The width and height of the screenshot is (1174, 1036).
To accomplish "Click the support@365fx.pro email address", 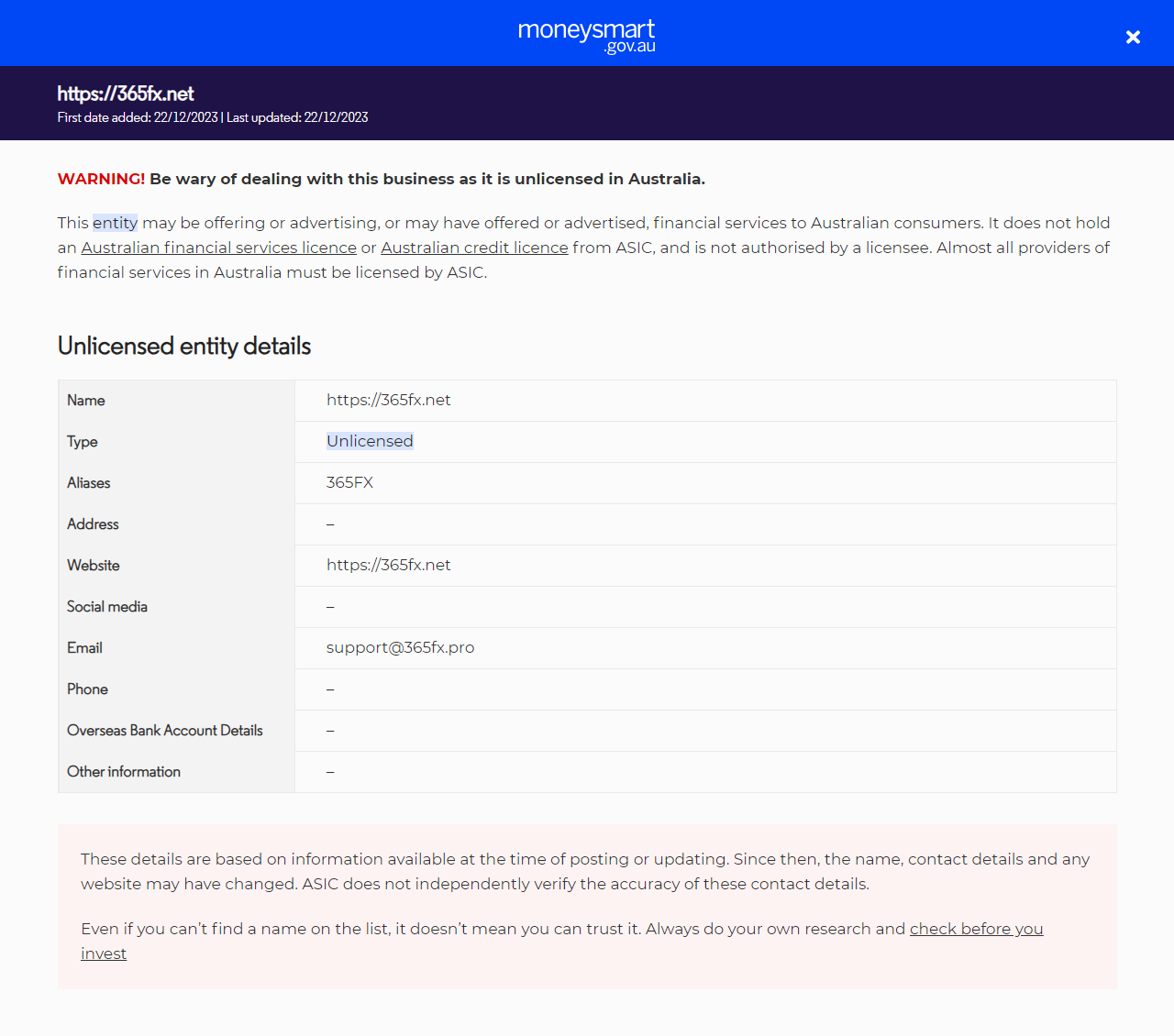I will [x=400, y=647].
